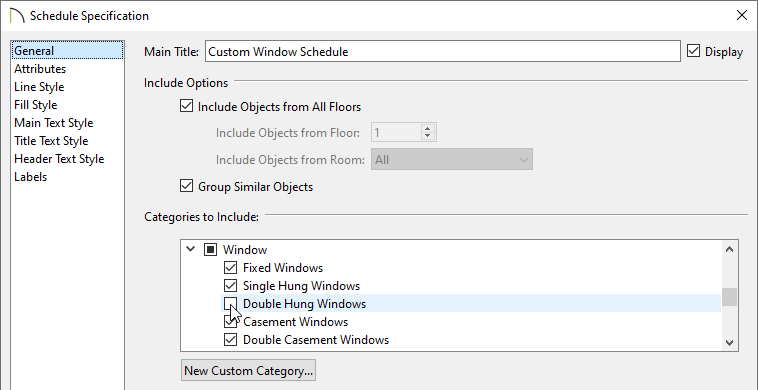The width and height of the screenshot is (758, 390).
Task: Click the Include Objects from Floor field
Action: pyautogui.click(x=396, y=132)
